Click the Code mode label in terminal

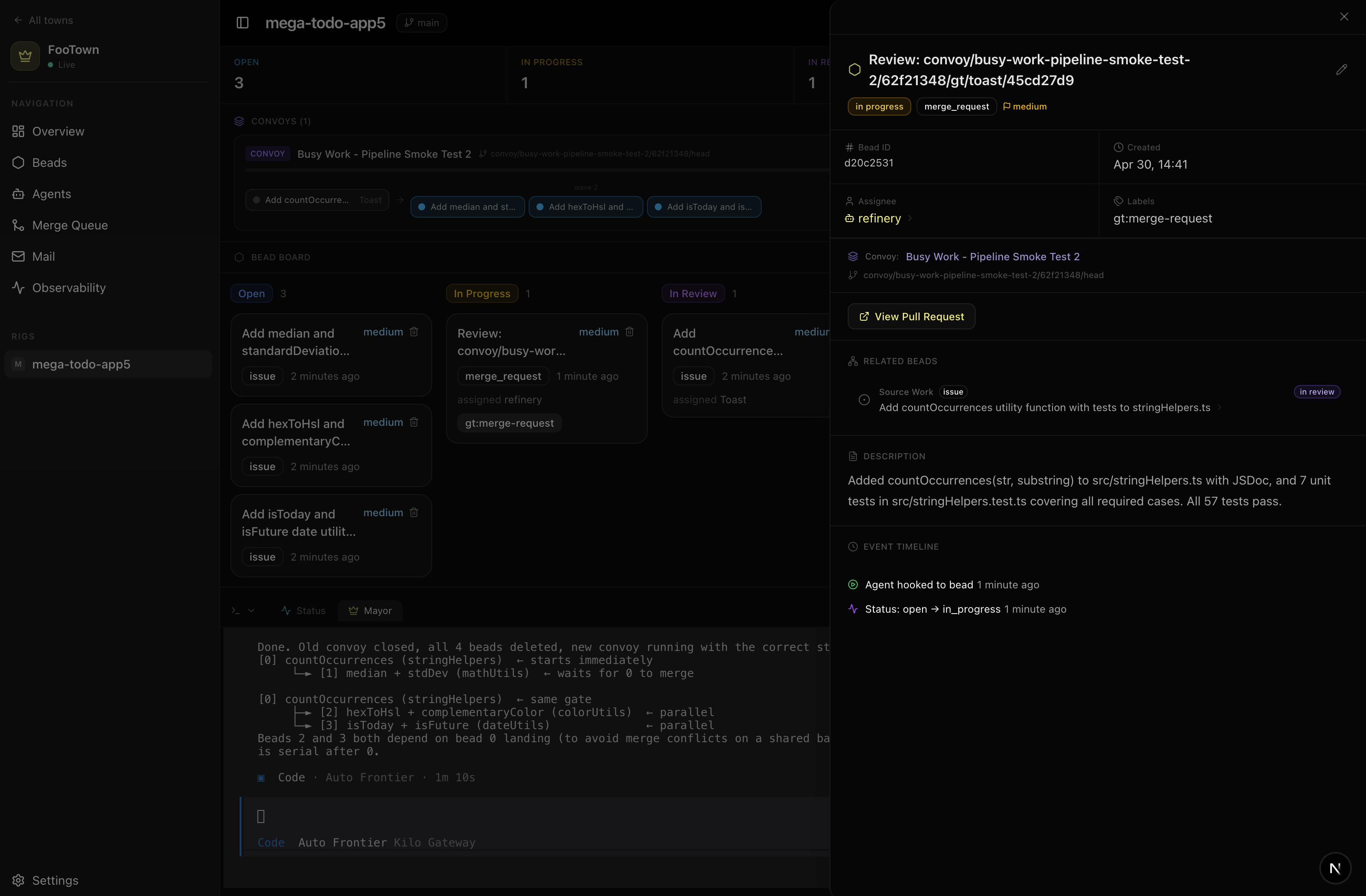pos(271,843)
